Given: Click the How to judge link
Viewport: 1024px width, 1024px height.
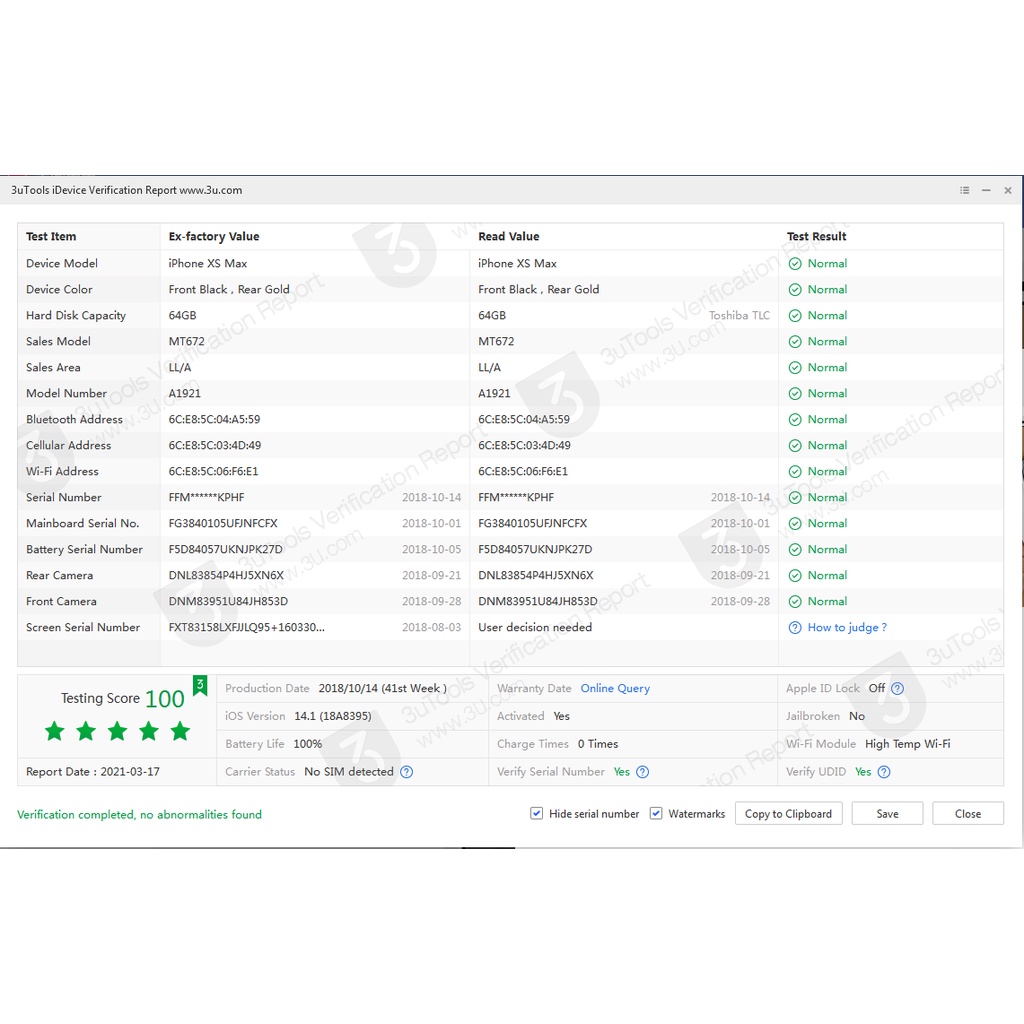Looking at the screenshot, I should point(847,628).
